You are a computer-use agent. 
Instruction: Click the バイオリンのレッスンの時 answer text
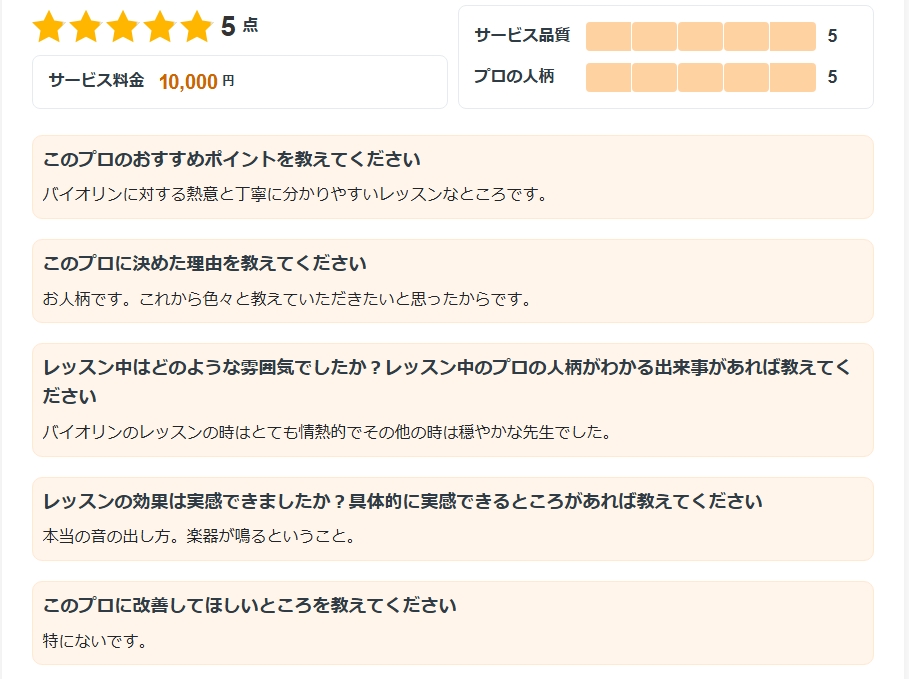click(x=327, y=433)
